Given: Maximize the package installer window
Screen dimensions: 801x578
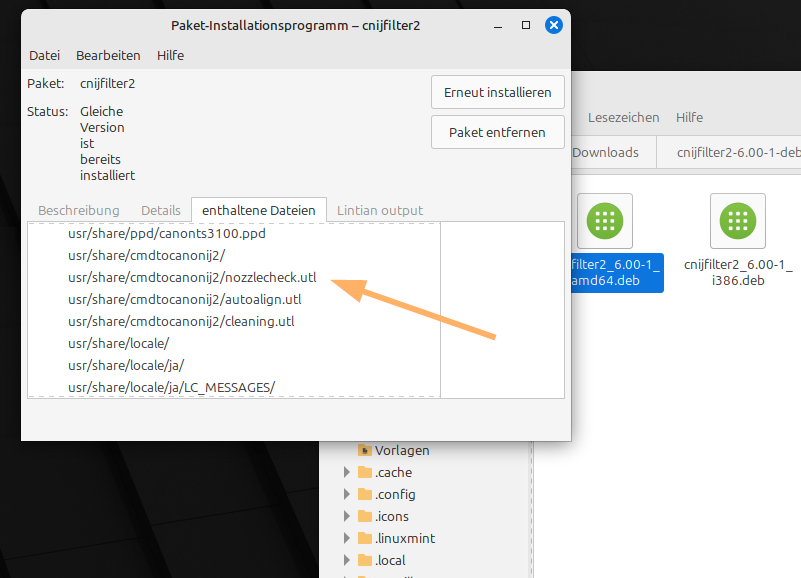Looking at the screenshot, I should click(x=526, y=26).
